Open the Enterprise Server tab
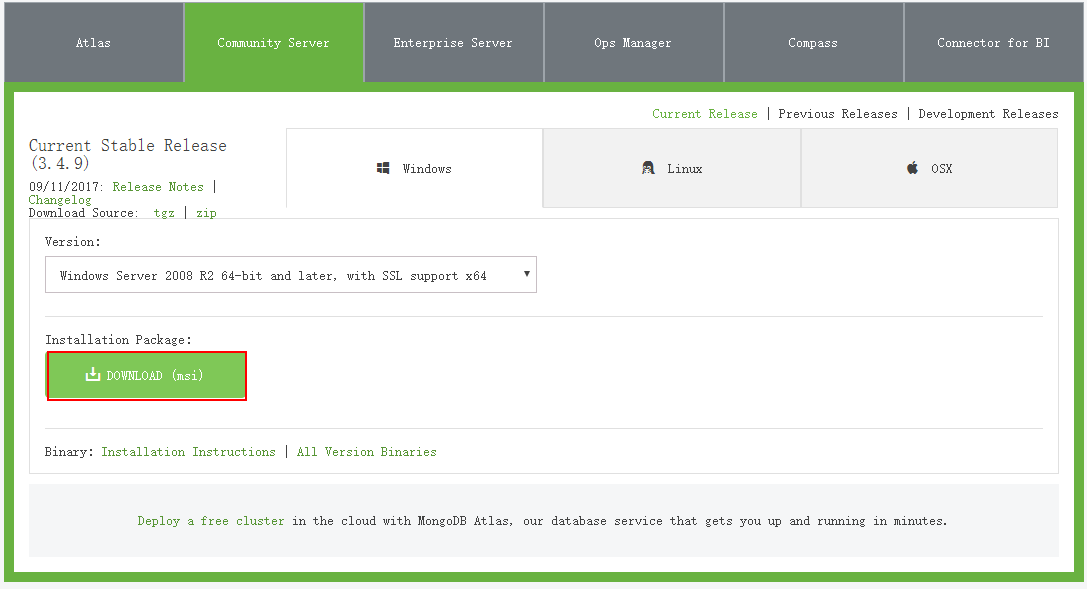Image resolution: width=1087 pixels, height=589 pixels. tap(453, 42)
